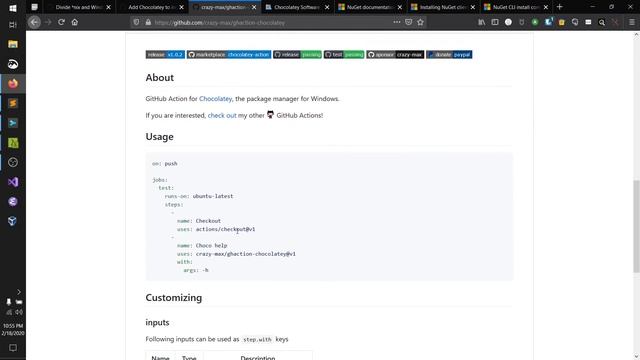Toggle Firefox sidebar view
This screenshot has height=360, width=640.
(495, 22)
